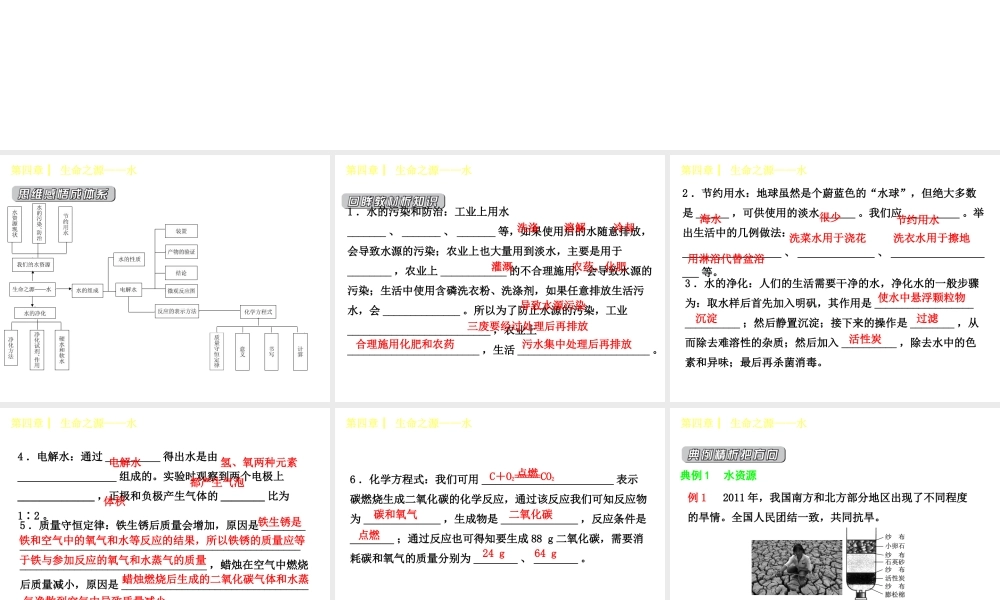
Task: Select the red answer 三废要经过处理后再排放
Action: click(x=527, y=326)
